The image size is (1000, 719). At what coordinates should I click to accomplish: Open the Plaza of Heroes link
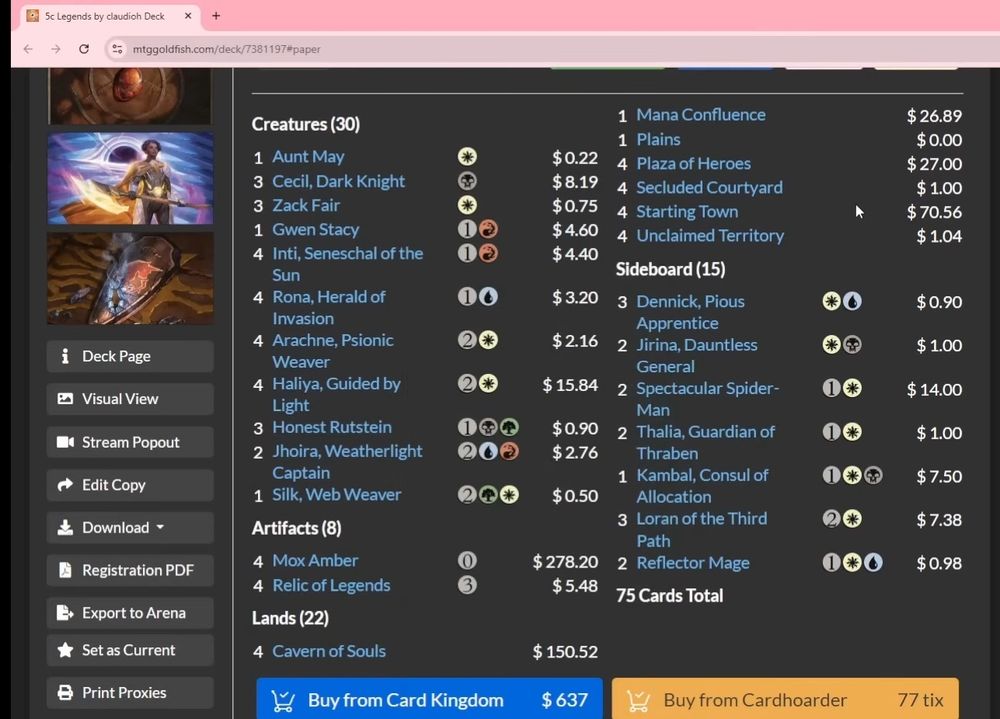click(x=693, y=164)
